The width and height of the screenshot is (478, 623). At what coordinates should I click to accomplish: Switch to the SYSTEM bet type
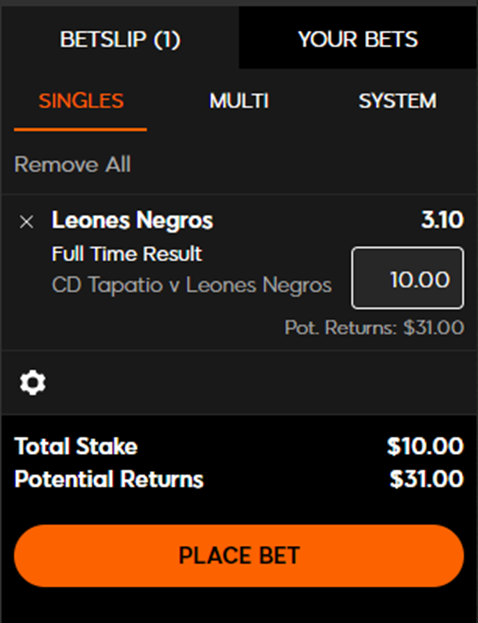(x=398, y=101)
